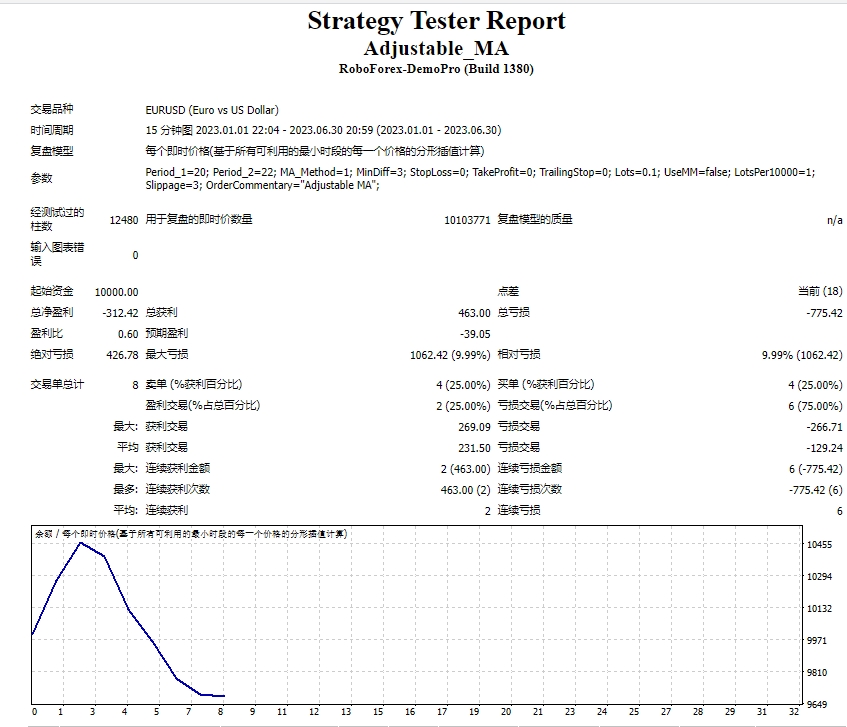
Task: Click the "连续亏损次数" label
Action: [529, 490]
